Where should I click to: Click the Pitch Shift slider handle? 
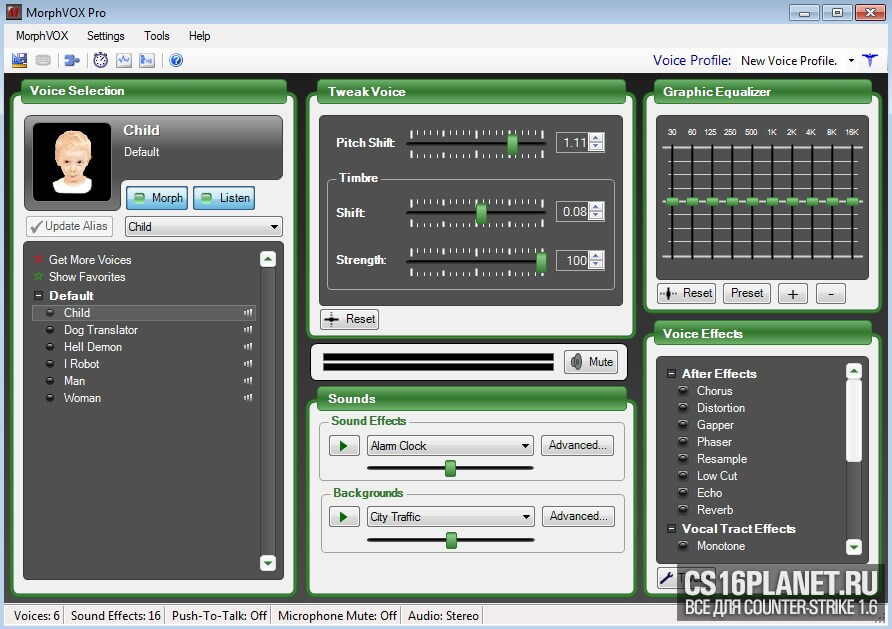(512, 144)
